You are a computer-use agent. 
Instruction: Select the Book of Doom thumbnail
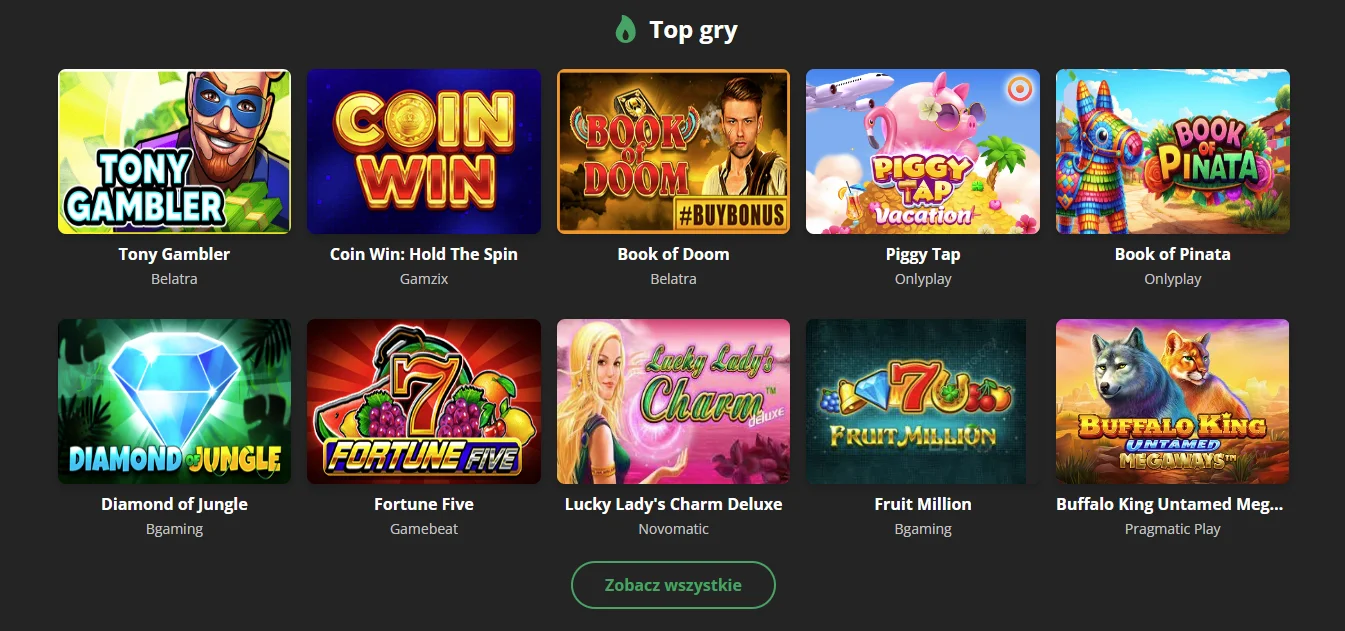pyautogui.click(x=673, y=151)
